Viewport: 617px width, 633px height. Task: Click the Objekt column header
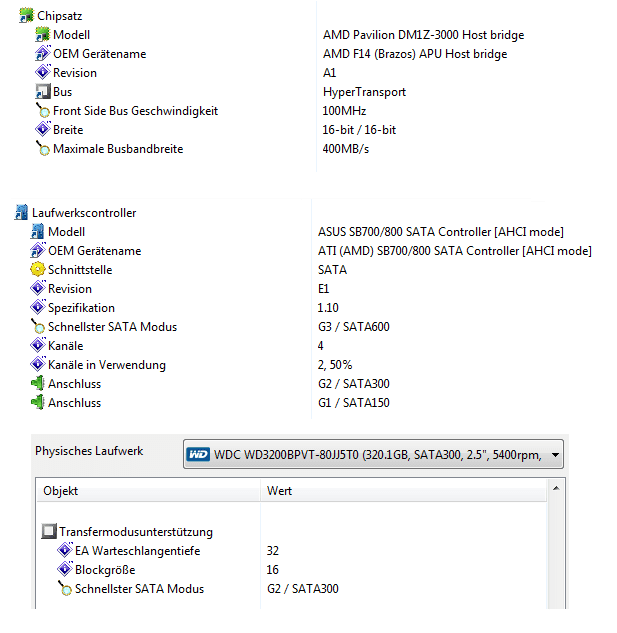coord(148,491)
